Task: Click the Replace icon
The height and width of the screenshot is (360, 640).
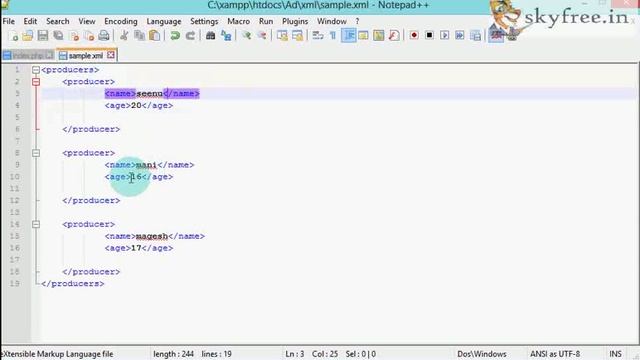Action: click(226, 36)
